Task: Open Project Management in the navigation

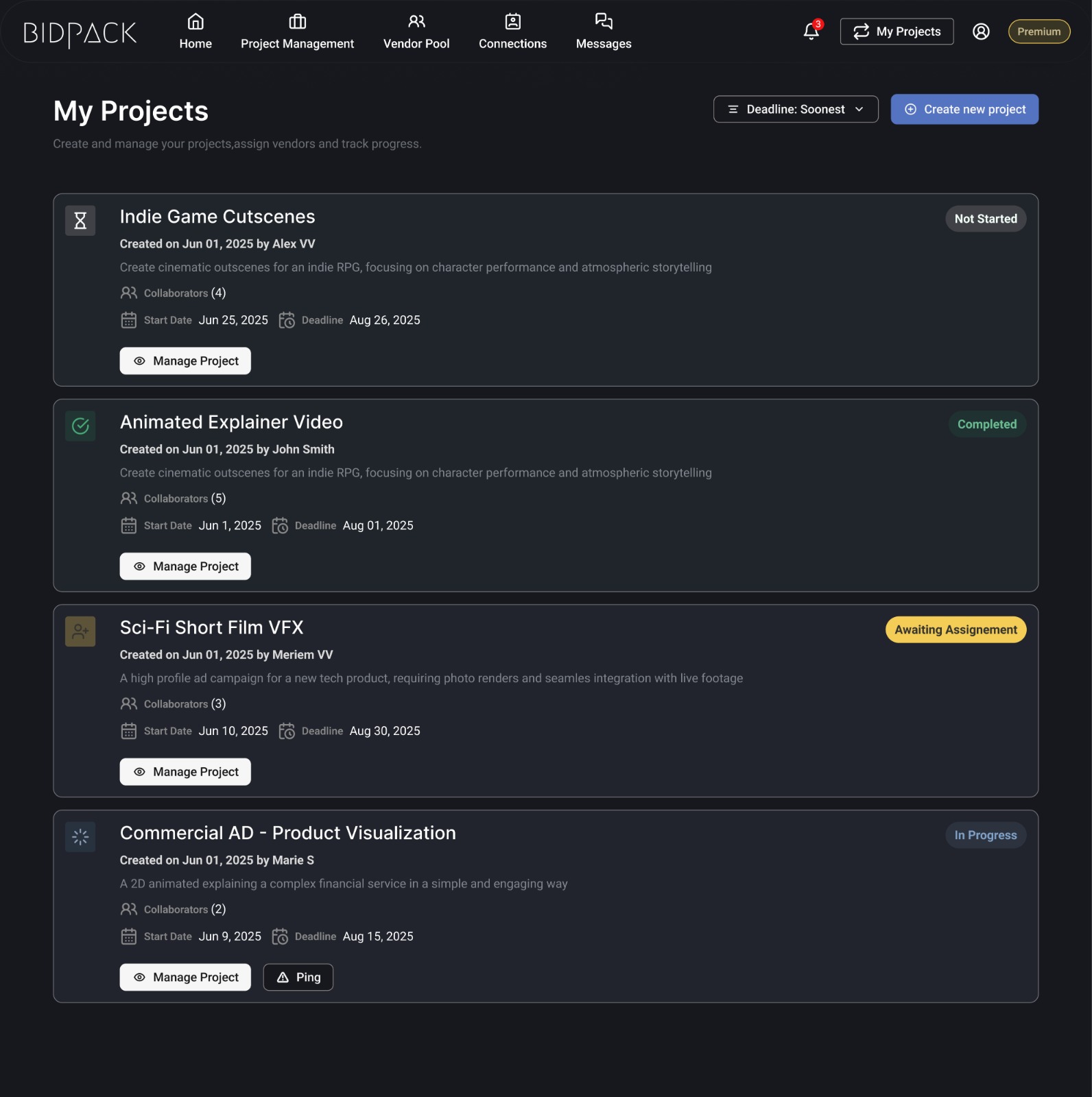Action: (297, 32)
